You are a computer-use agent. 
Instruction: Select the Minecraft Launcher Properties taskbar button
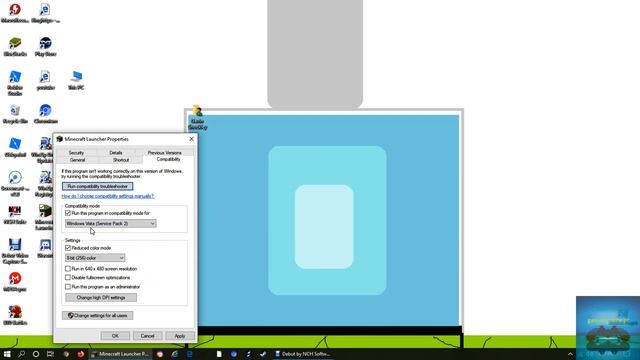pyautogui.click(x=120, y=354)
